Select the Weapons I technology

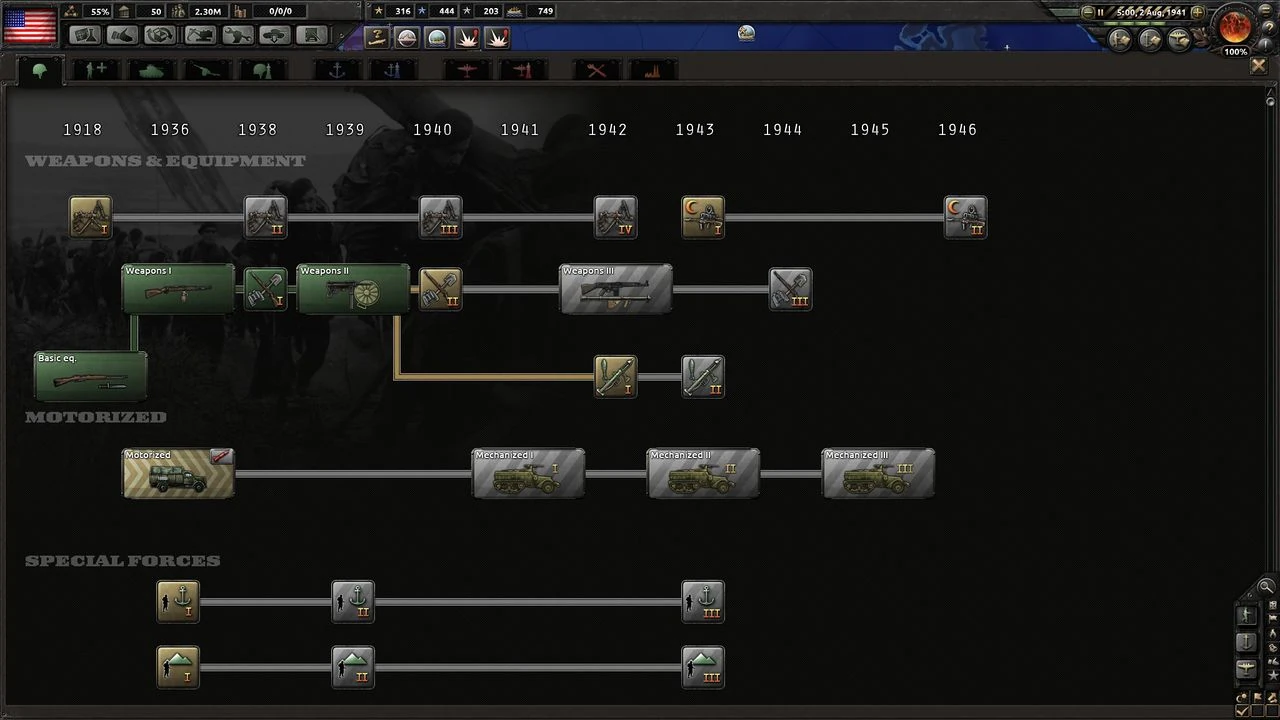[x=178, y=289]
